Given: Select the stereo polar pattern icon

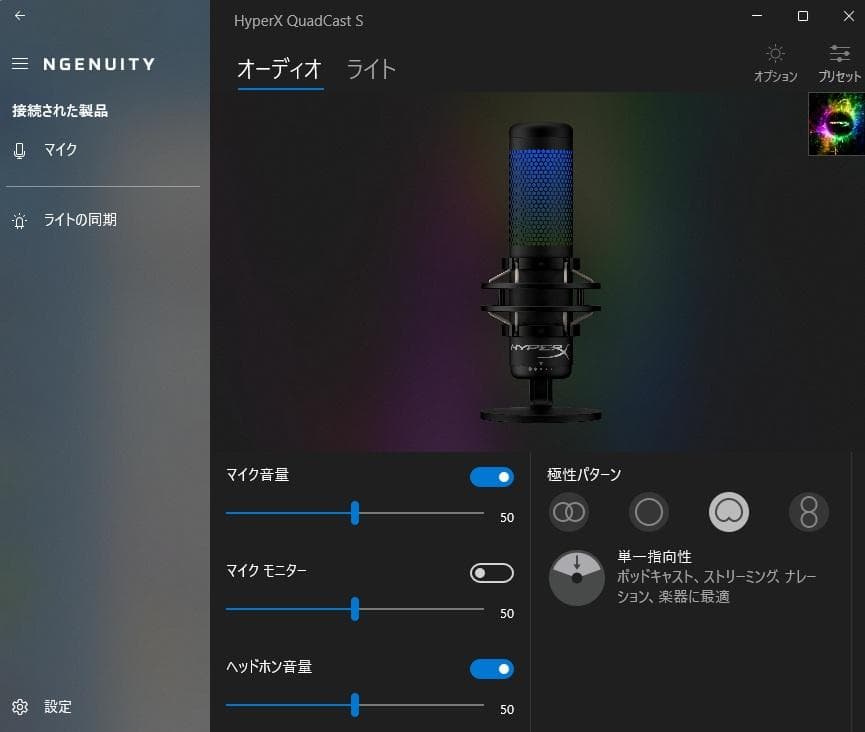Looking at the screenshot, I should point(569,512).
